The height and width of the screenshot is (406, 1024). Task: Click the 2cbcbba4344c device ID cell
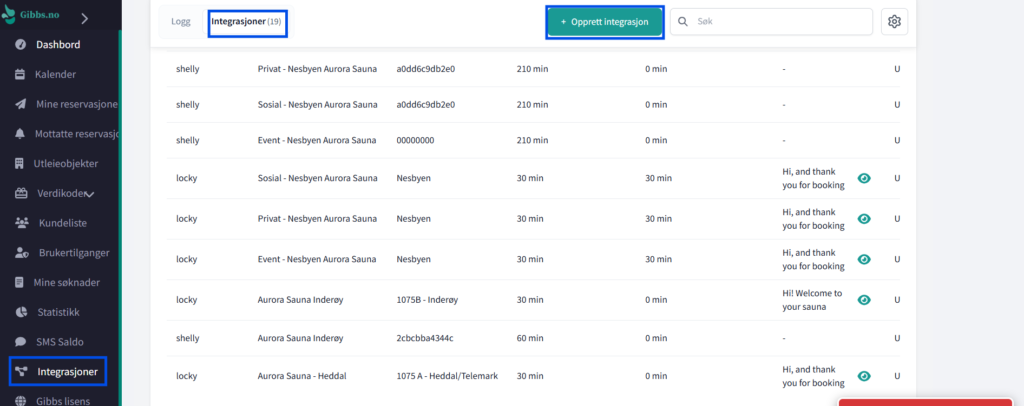tap(424, 338)
